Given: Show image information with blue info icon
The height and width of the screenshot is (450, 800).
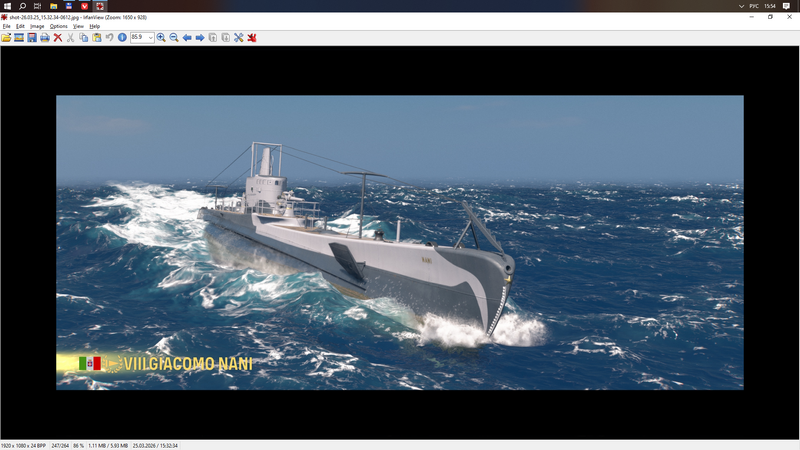Looking at the screenshot, I should click(122, 37).
